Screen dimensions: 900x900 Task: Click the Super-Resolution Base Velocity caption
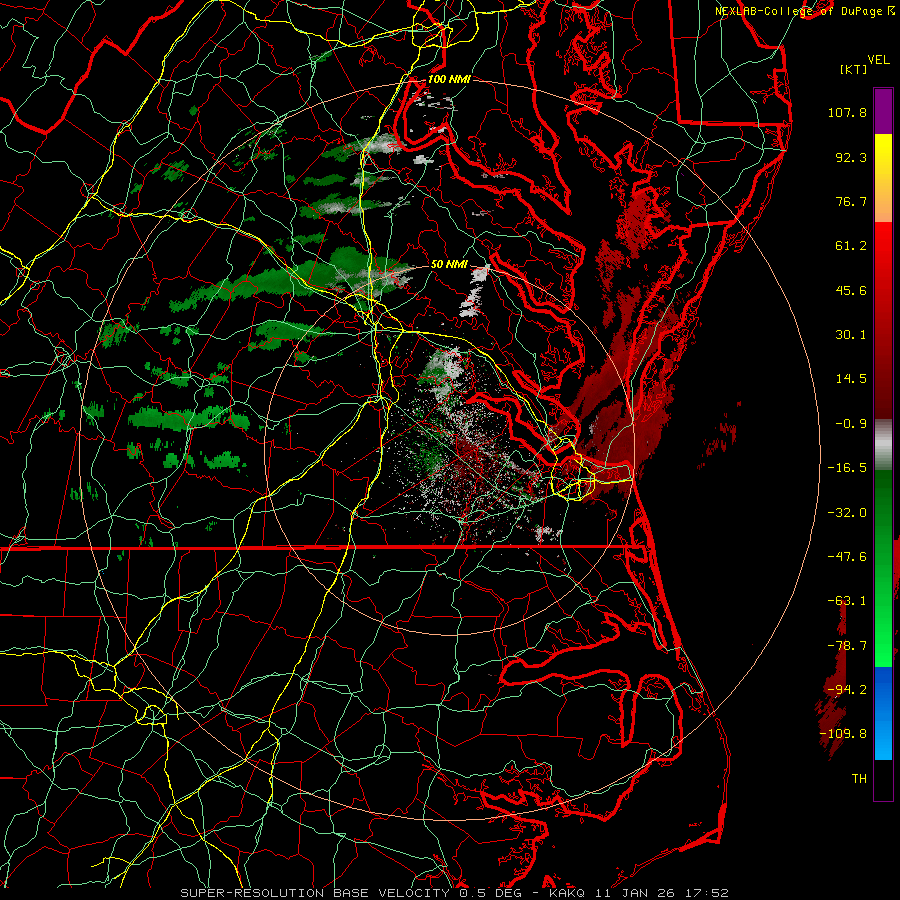[x=455, y=893]
